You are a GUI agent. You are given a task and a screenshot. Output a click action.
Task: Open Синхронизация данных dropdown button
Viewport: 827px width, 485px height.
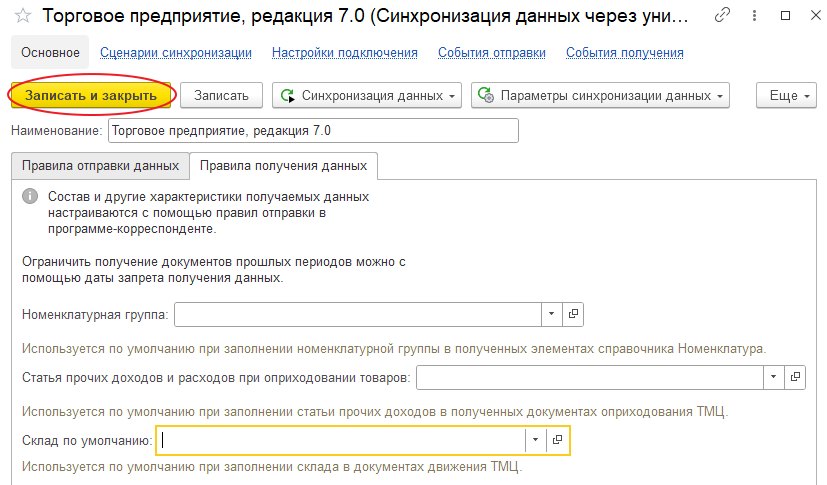click(367, 95)
